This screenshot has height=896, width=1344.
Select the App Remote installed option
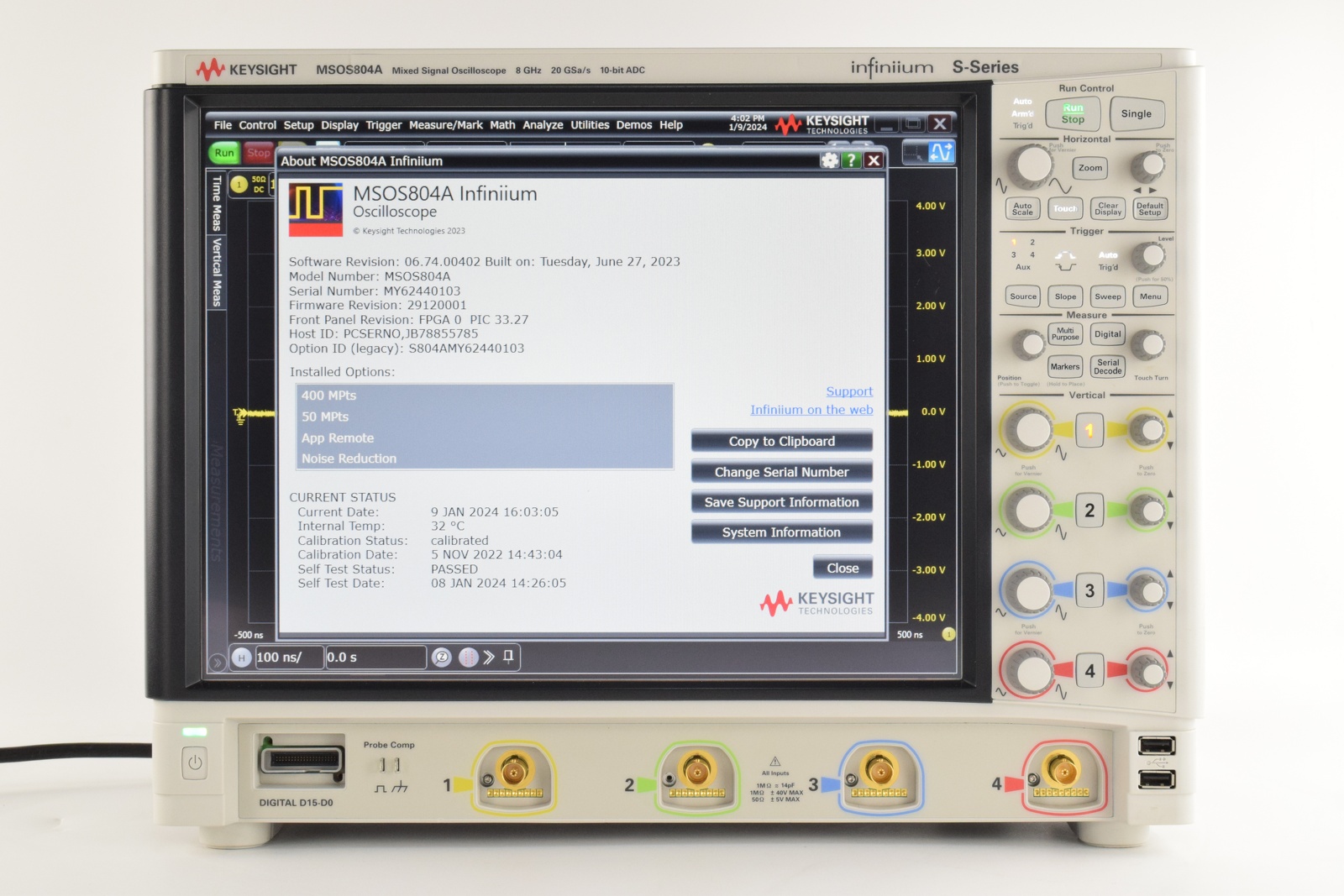484,438
